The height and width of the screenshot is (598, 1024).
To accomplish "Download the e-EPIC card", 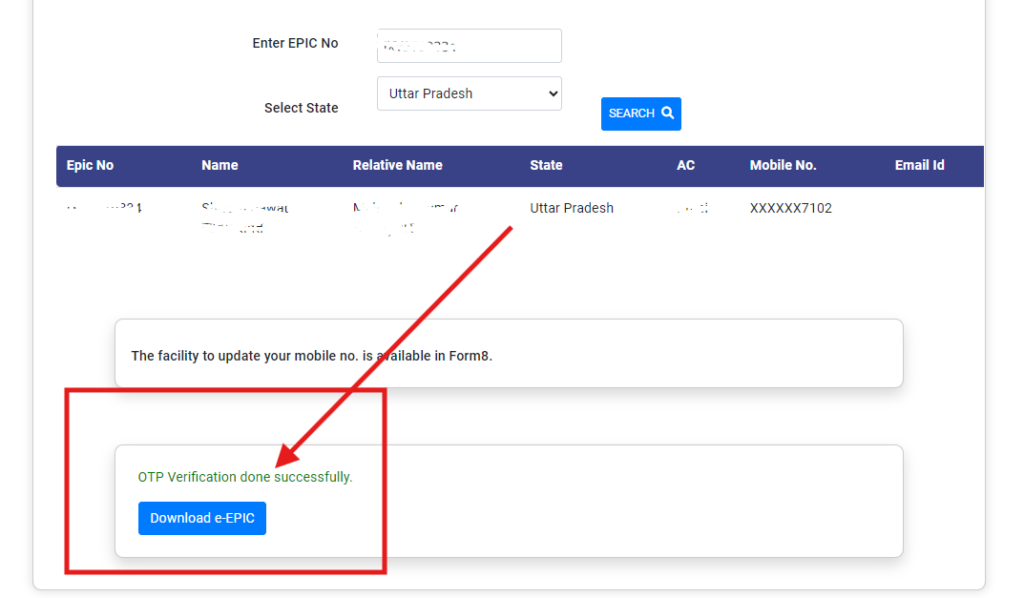I will click(202, 518).
